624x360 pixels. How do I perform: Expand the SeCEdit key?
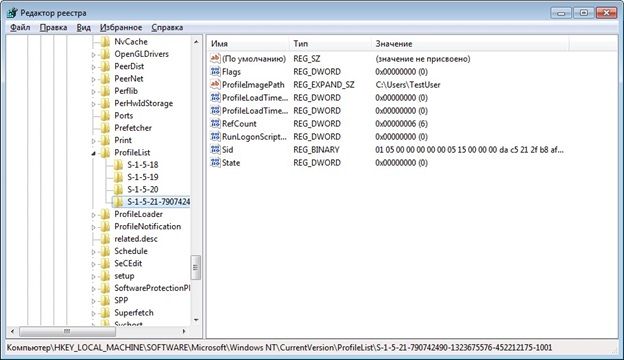[94, 265]
